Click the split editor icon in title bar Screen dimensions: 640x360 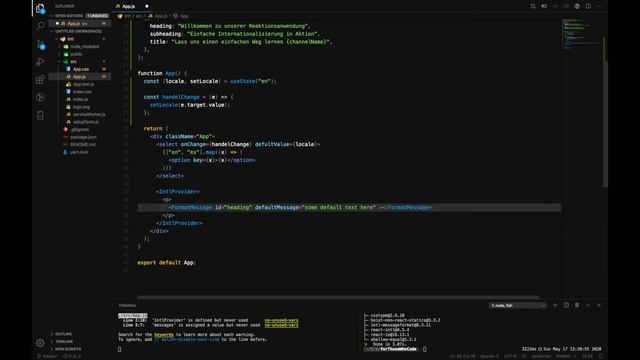[588, 6]
